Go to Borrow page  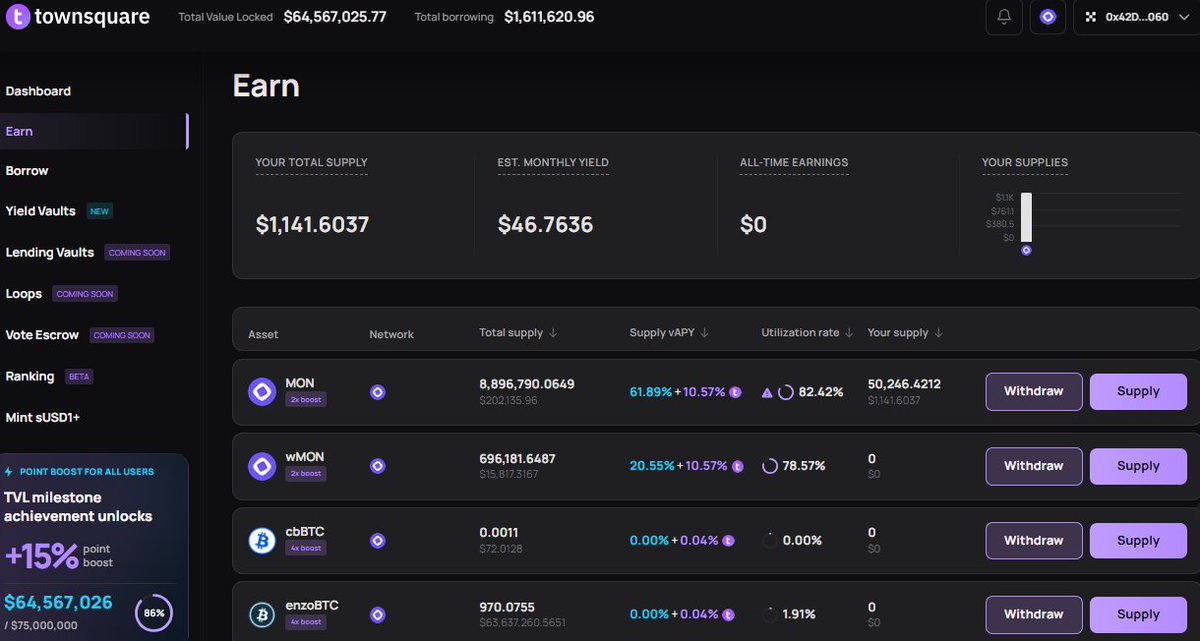(x=27, y=171)
